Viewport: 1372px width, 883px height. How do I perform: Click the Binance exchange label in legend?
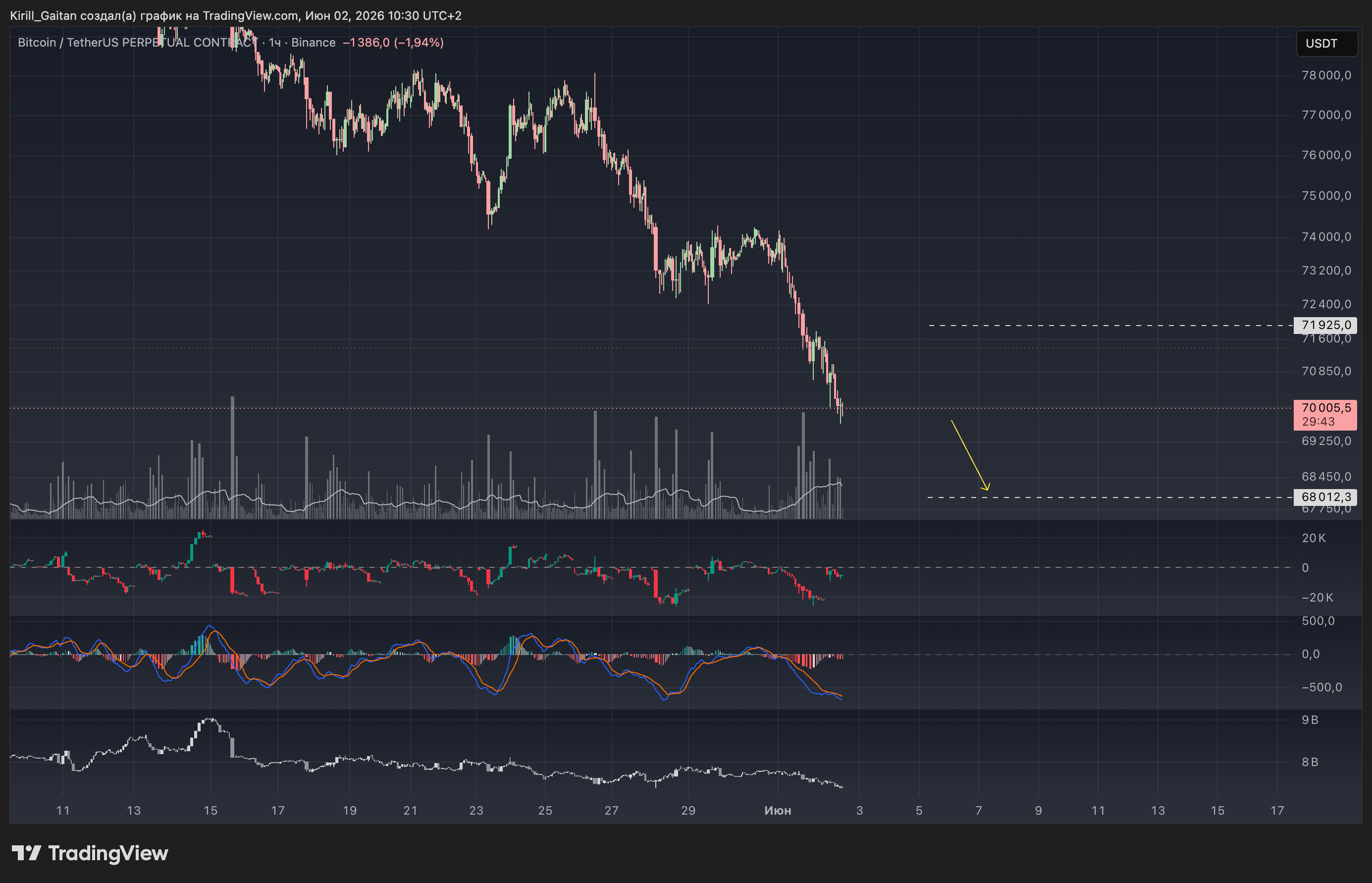pos(313,43)
